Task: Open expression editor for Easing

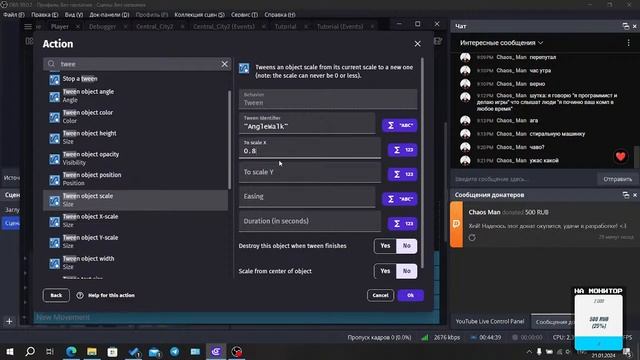Action: 400,199
